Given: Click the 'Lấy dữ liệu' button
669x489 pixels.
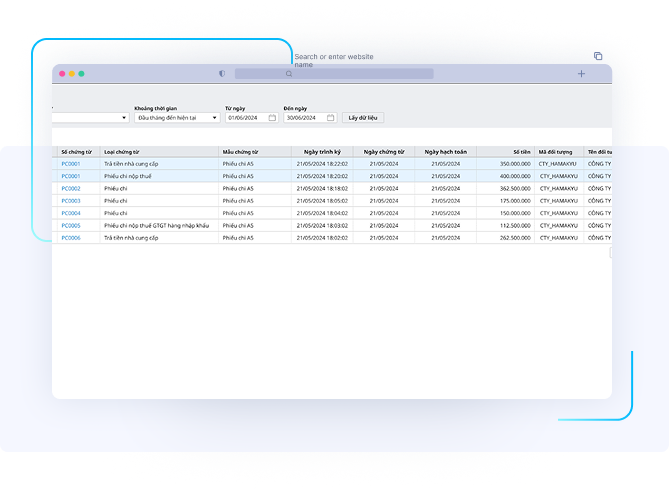Looking at the screenshot, I should click(361, 118).
